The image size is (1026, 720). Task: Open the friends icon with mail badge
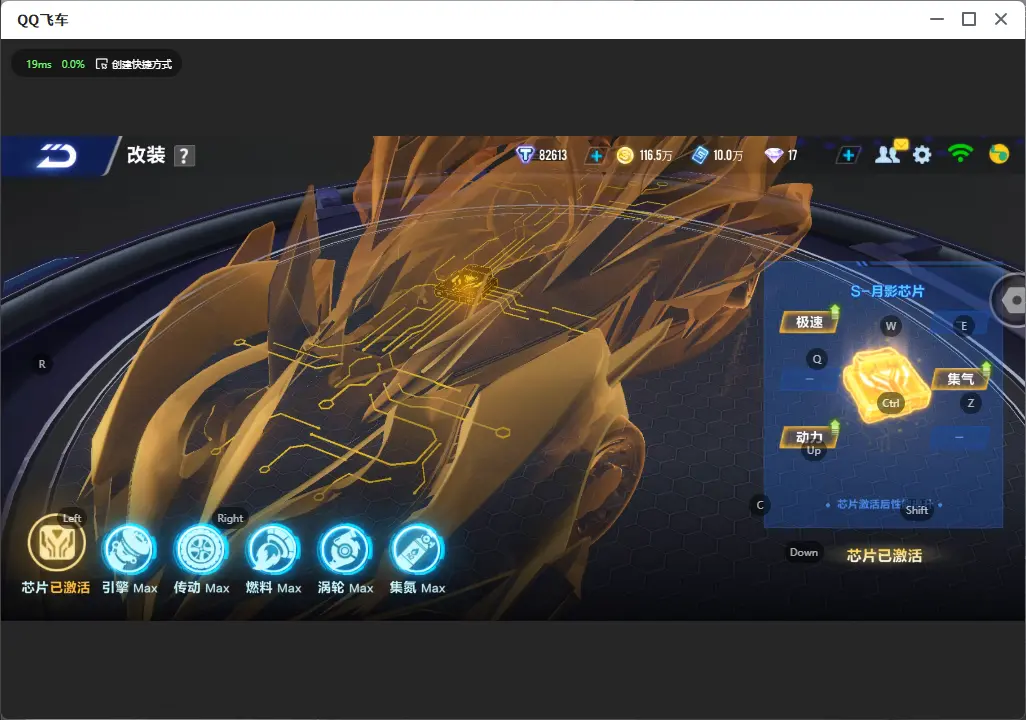click(890, 153)
